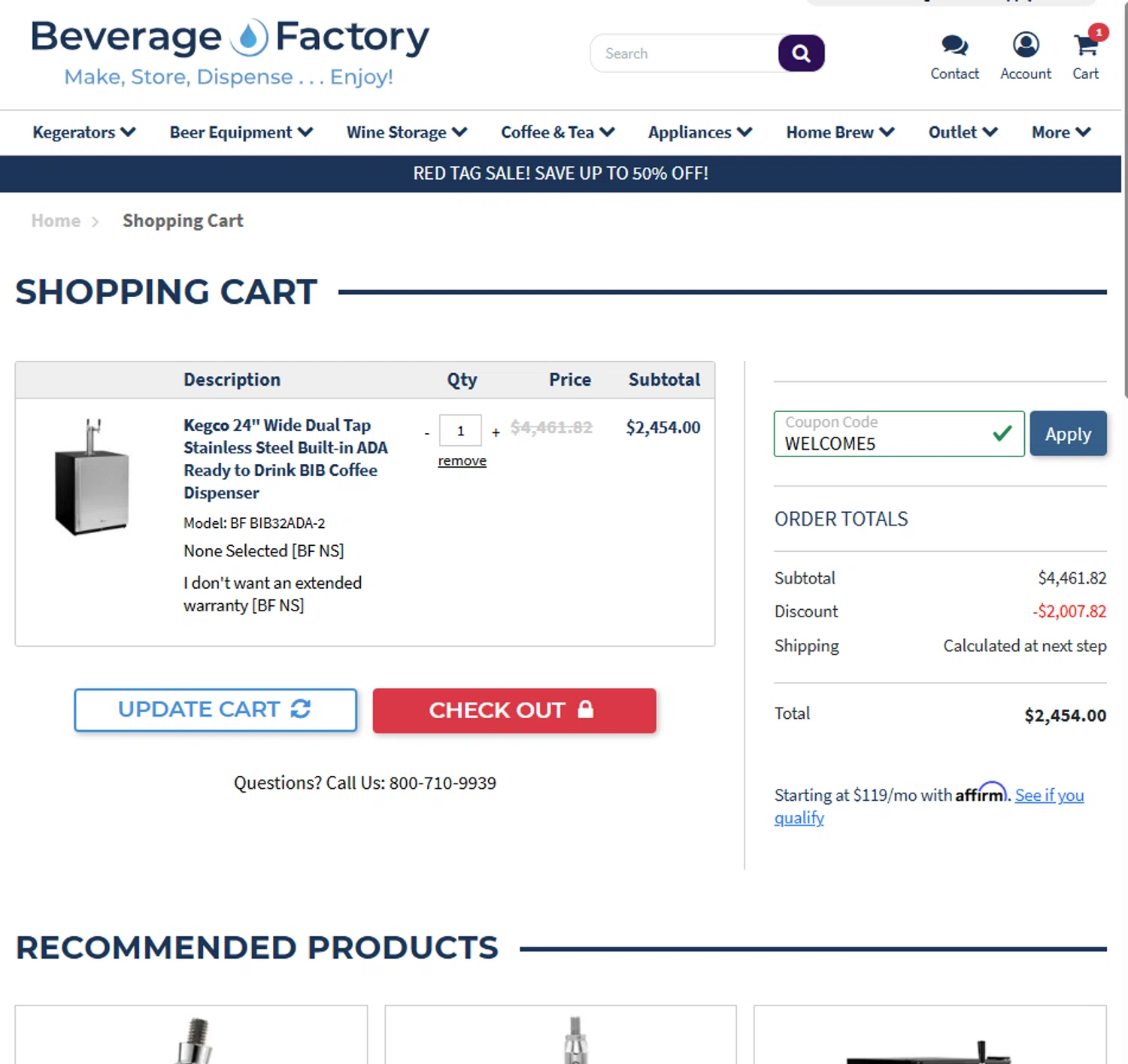Open the shopping Cart icon
The width and height of the screenshot is (1128, 1064).
(1086, 46)
